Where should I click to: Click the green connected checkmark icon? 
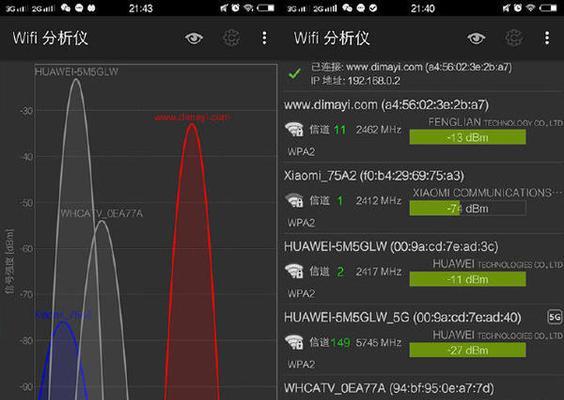pos(295,73)
